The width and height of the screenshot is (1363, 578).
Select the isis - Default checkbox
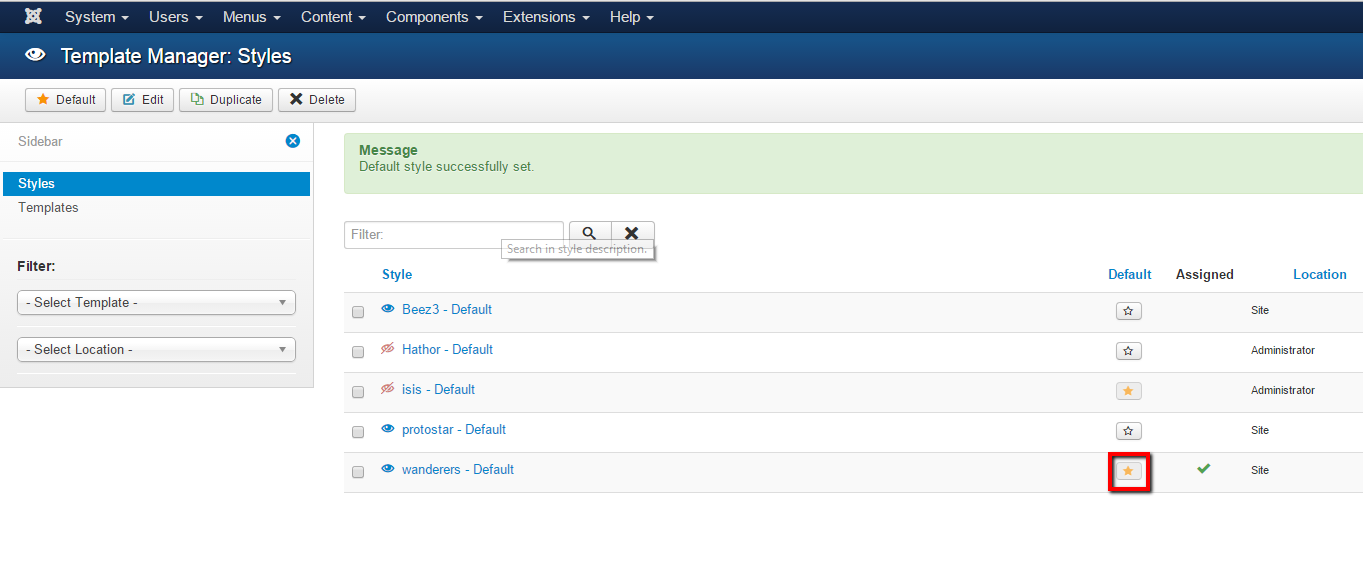click(358, 392)
